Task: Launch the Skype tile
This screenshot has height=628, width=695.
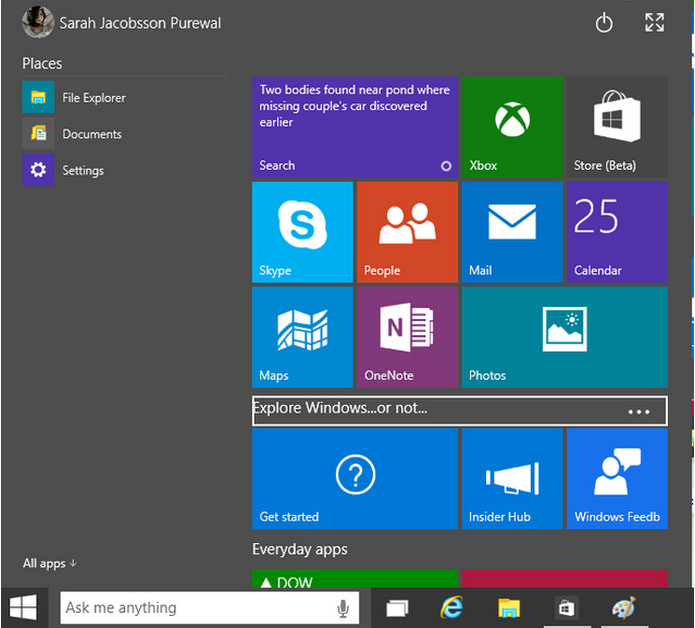Action: tap(302, 232)
